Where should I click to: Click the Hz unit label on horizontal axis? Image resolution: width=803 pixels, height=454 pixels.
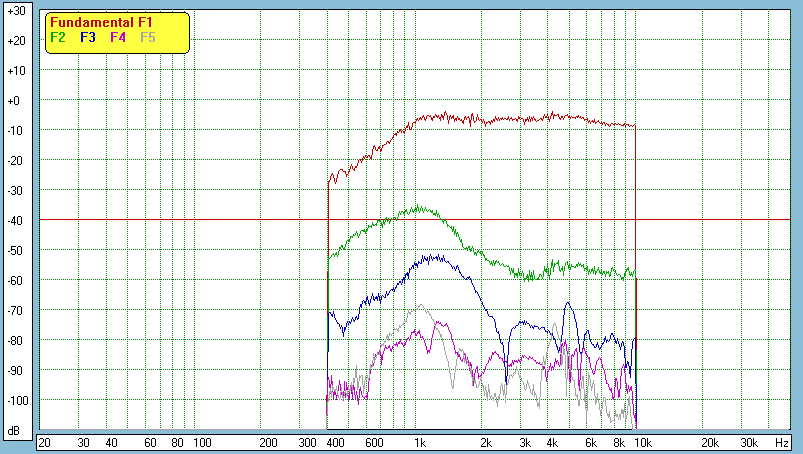[x=782, y=442]
